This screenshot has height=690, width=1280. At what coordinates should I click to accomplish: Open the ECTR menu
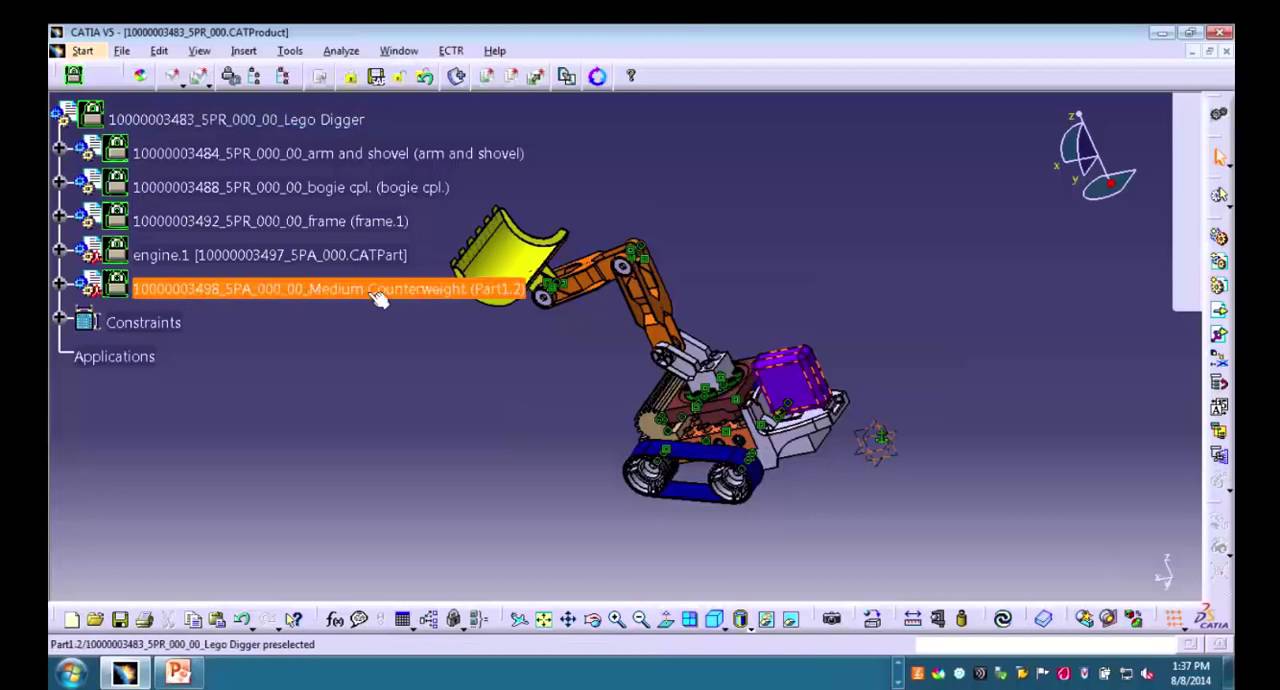(451, 51)
